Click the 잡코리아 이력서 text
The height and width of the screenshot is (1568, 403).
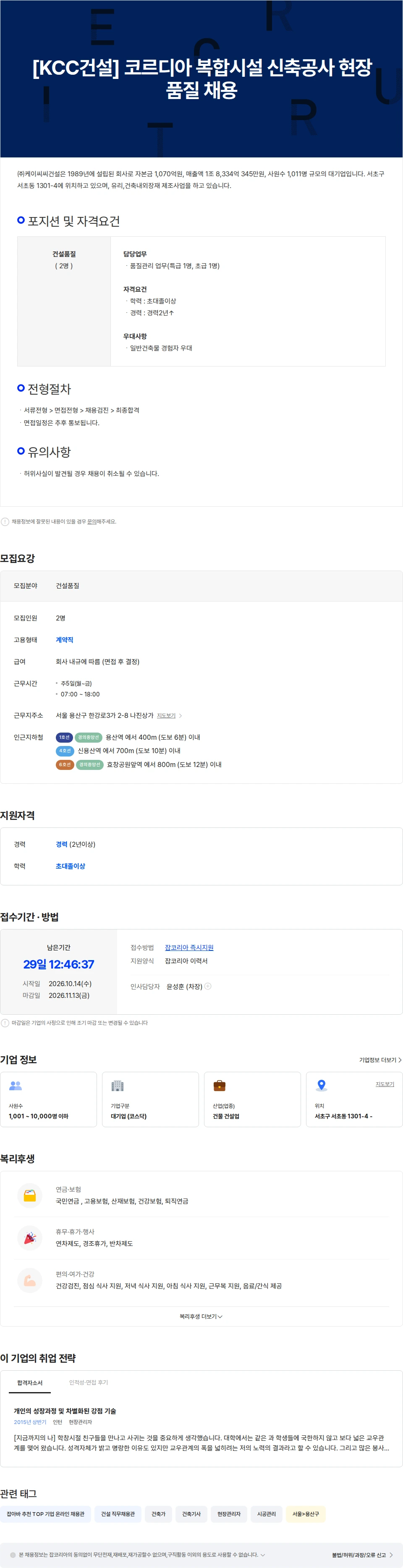(186, 961)
